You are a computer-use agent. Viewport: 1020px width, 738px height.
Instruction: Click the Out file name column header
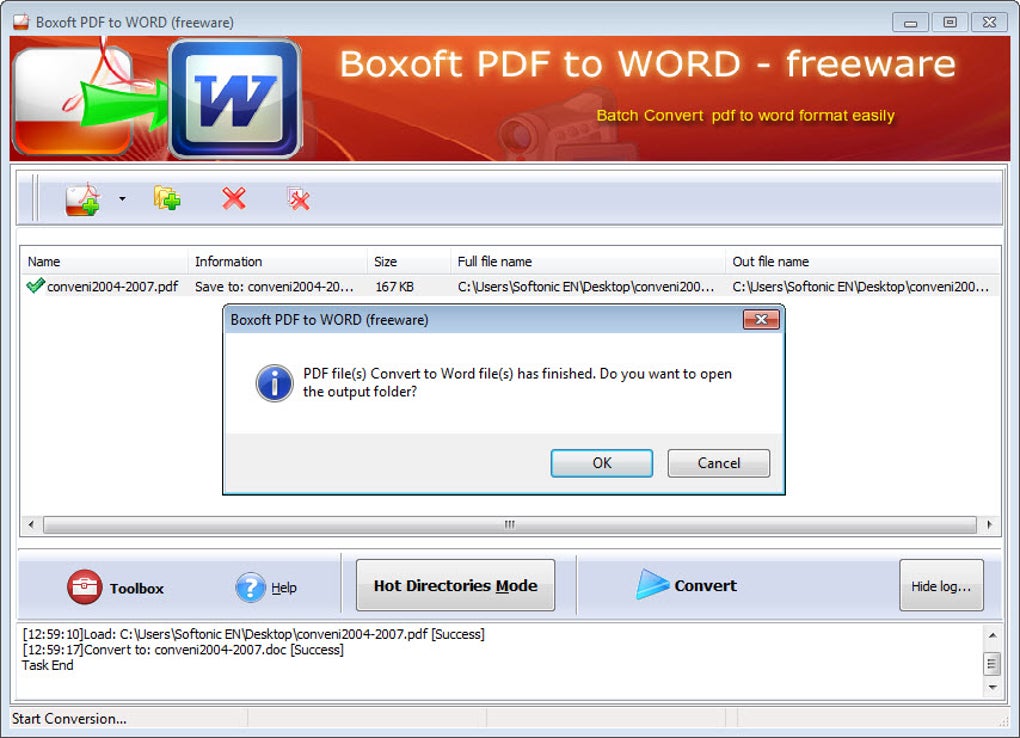tap(863, 261)
